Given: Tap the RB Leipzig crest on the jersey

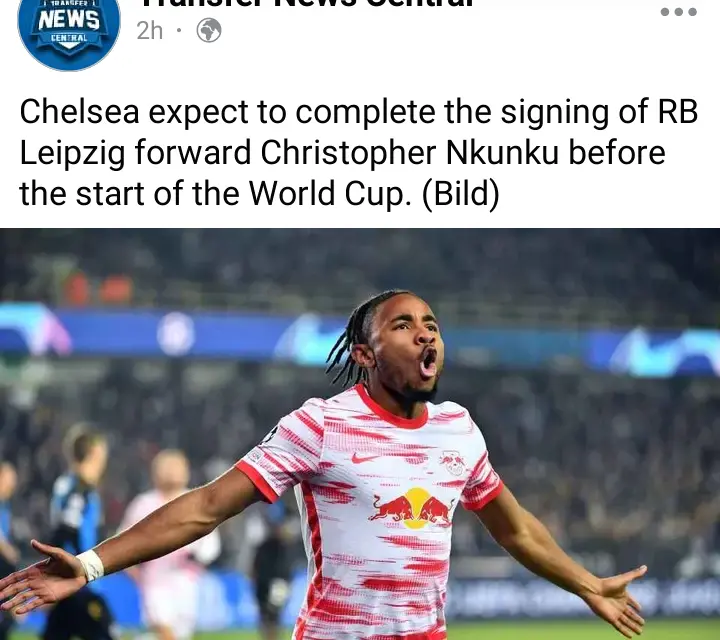Looking at the screenshot, I should pyautogui.click(x=452, y=462).
